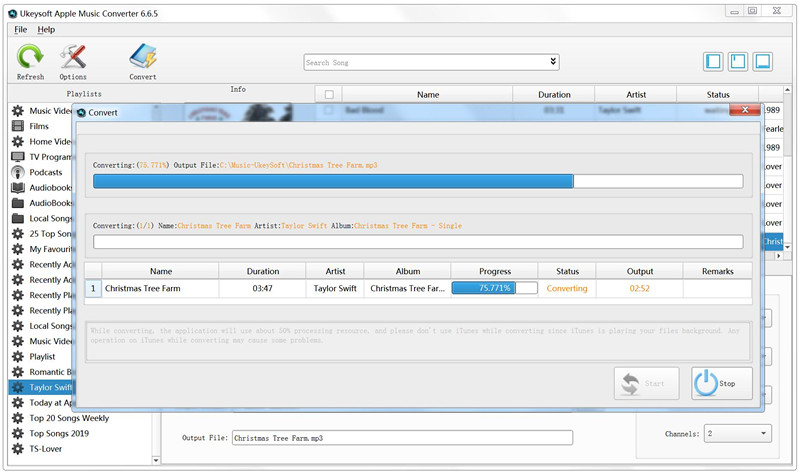
Task: Open the Help menu
Action: coord(46,30)
